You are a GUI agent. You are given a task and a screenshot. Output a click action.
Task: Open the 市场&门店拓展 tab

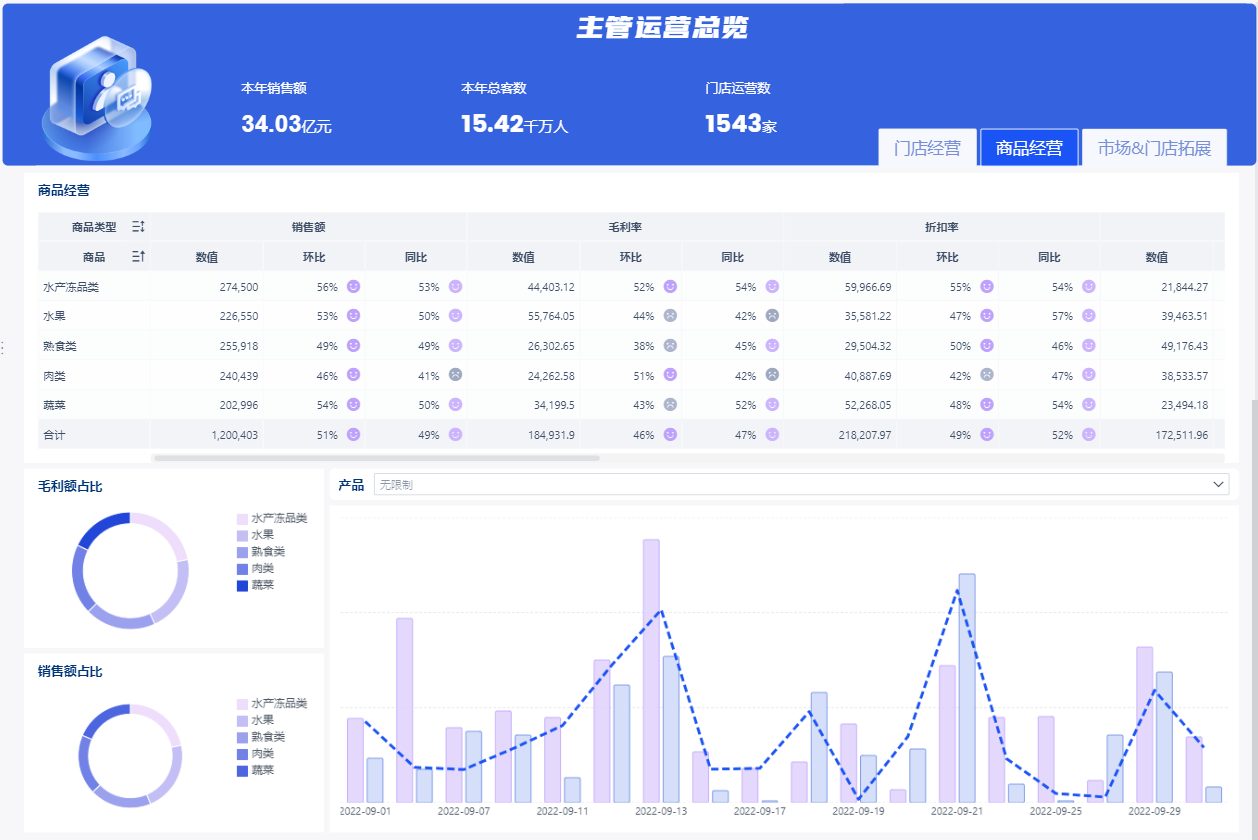click(x=1154, y=148)
